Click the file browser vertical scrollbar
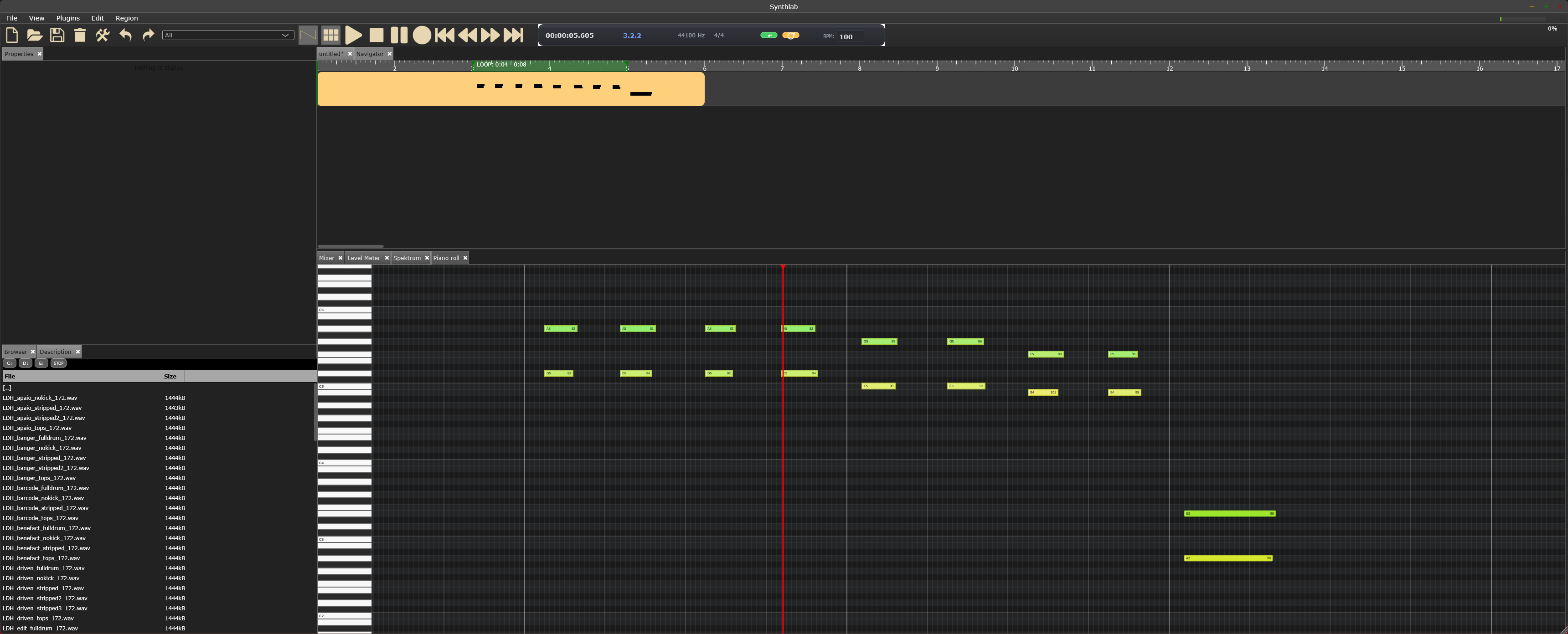This screenshot has width=1568, height=634. point(315,412)
